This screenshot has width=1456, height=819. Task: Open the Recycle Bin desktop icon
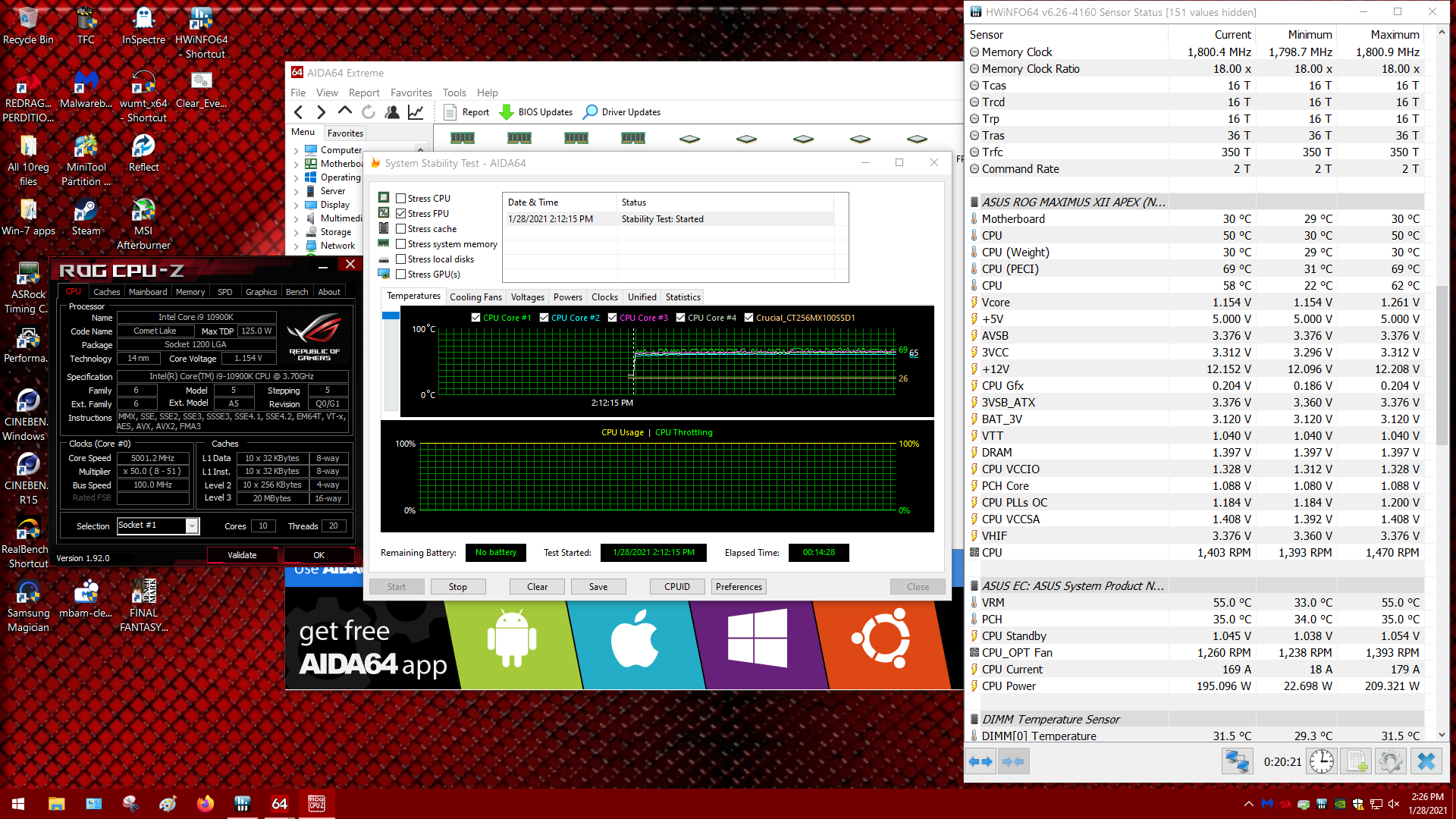28,25
